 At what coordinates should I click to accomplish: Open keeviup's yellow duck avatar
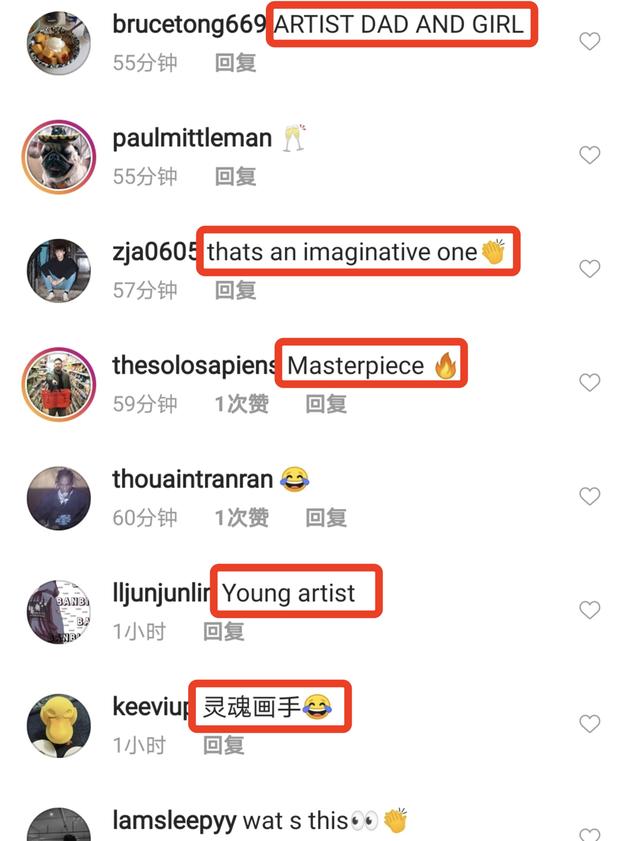pos(58,725)
